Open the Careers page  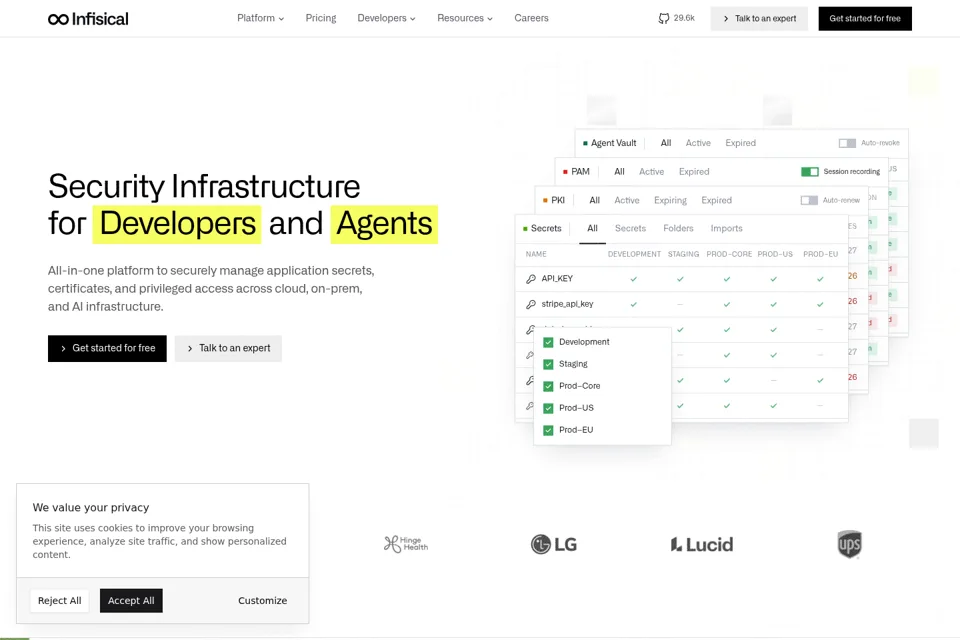pyautogui.click(x=531, y=18)
